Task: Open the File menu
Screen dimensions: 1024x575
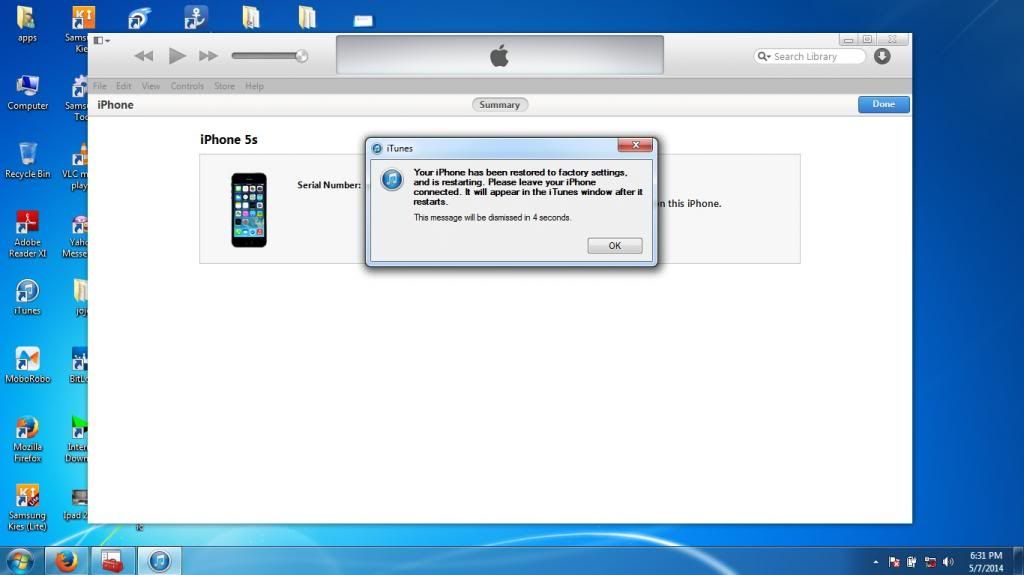Action: pos(100,86)
